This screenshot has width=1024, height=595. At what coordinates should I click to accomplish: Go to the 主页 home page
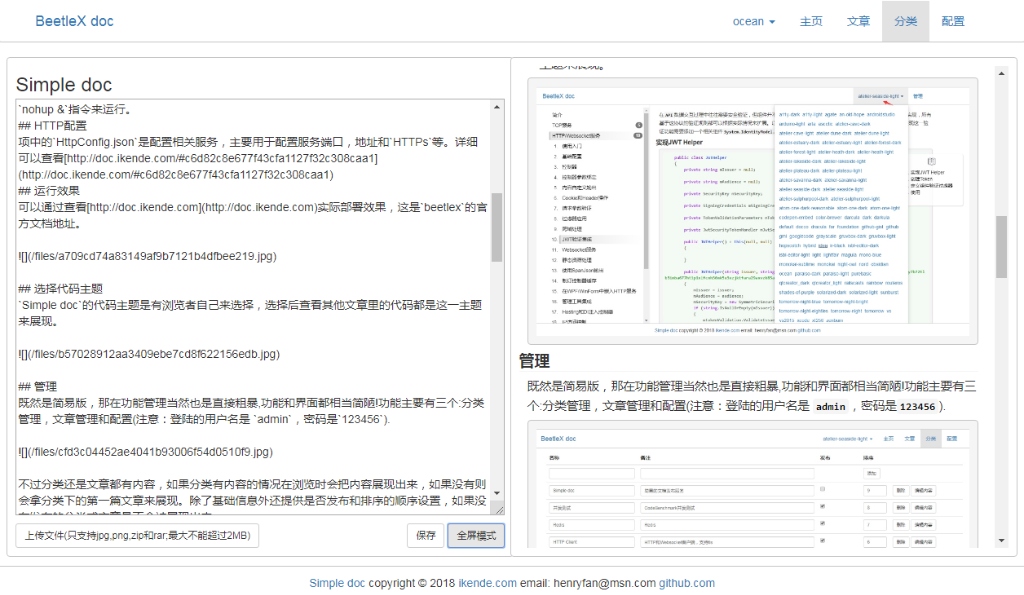click(x=811, y=21)
